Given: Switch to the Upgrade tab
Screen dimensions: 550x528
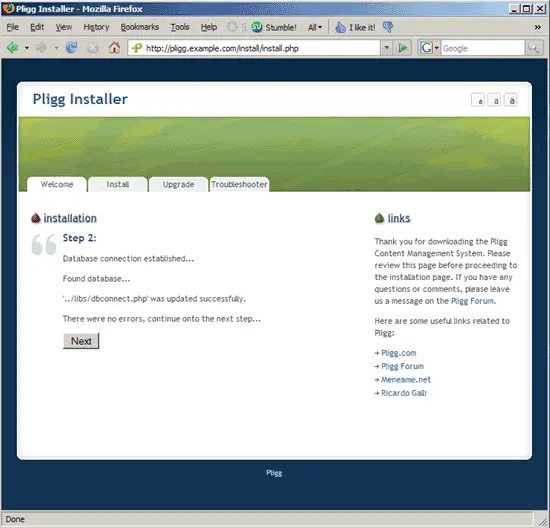Looking at the screenshot, I should coord(178,184).
